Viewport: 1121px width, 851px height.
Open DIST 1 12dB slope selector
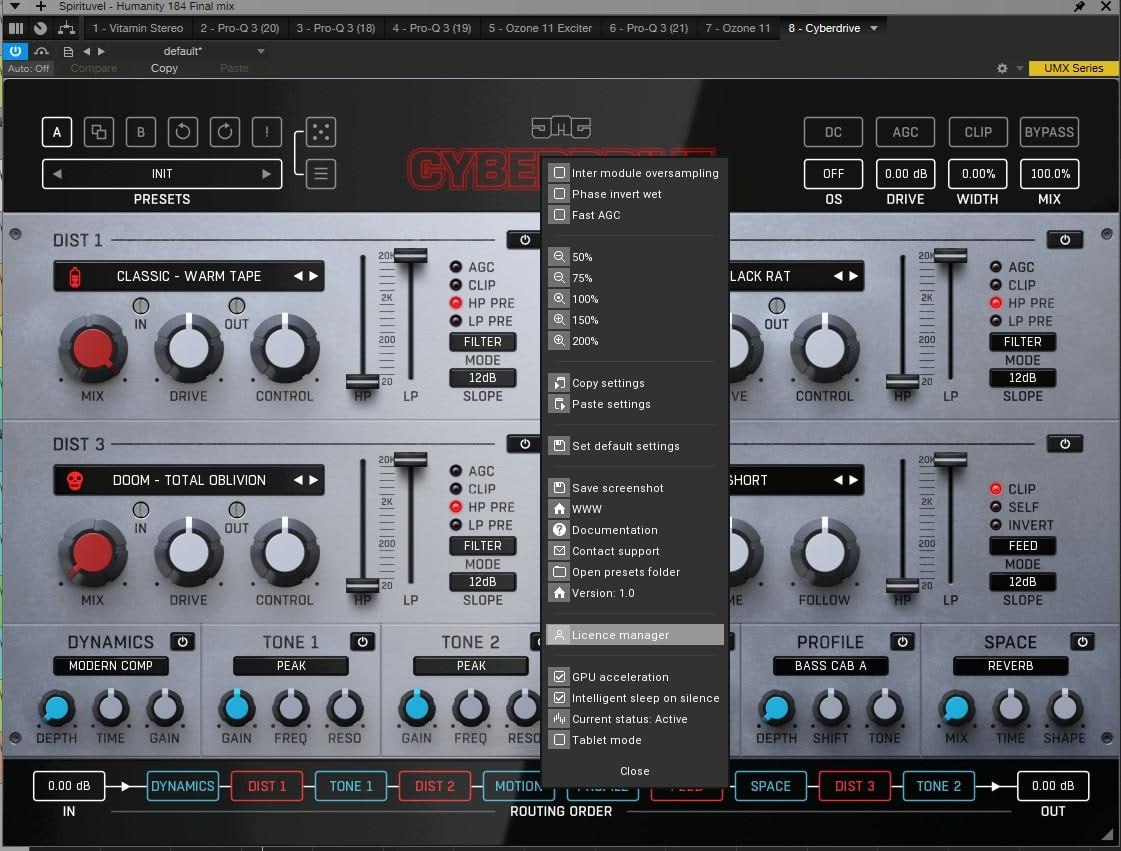[x=483, y=378]
